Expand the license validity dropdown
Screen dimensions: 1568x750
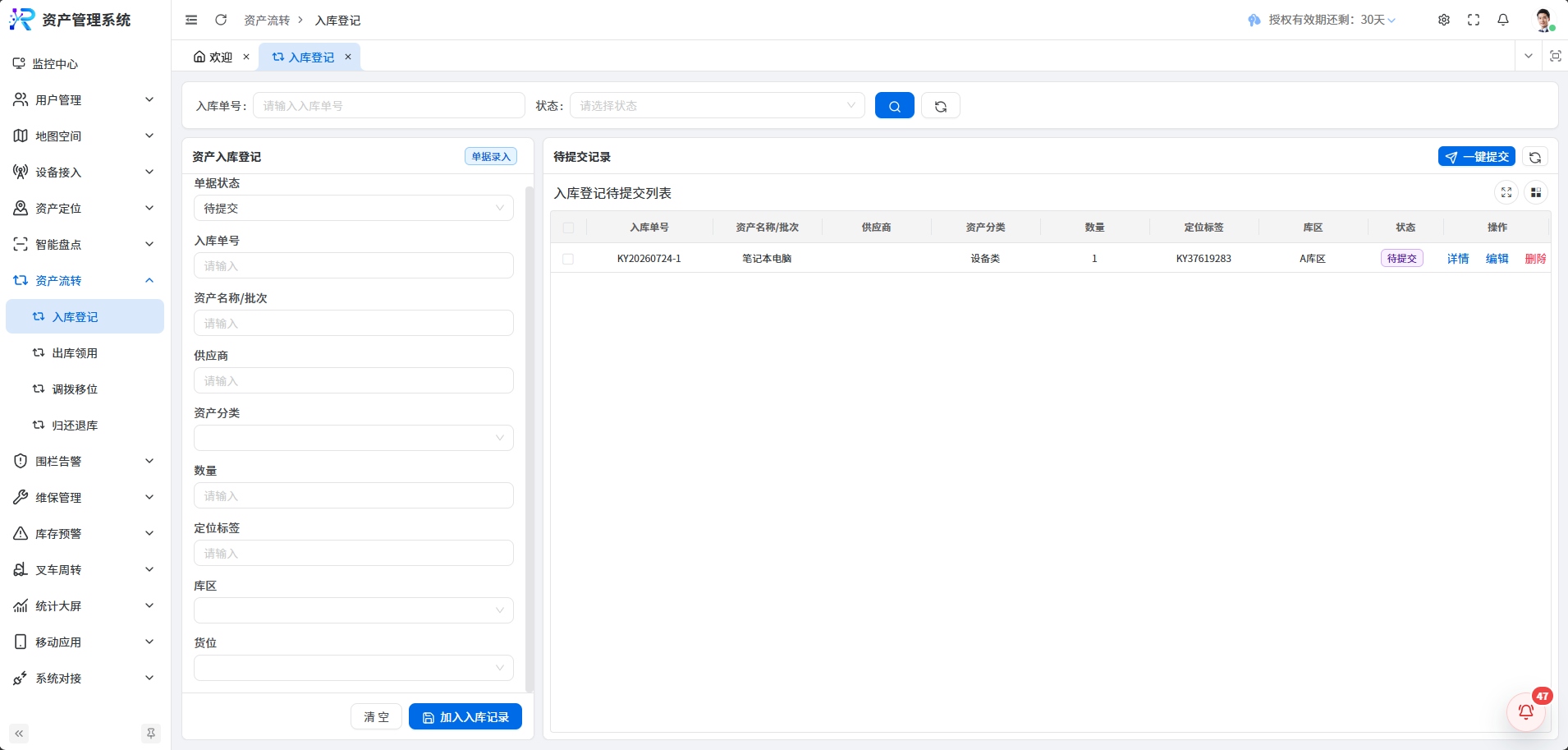click(x=1391, y=21)
